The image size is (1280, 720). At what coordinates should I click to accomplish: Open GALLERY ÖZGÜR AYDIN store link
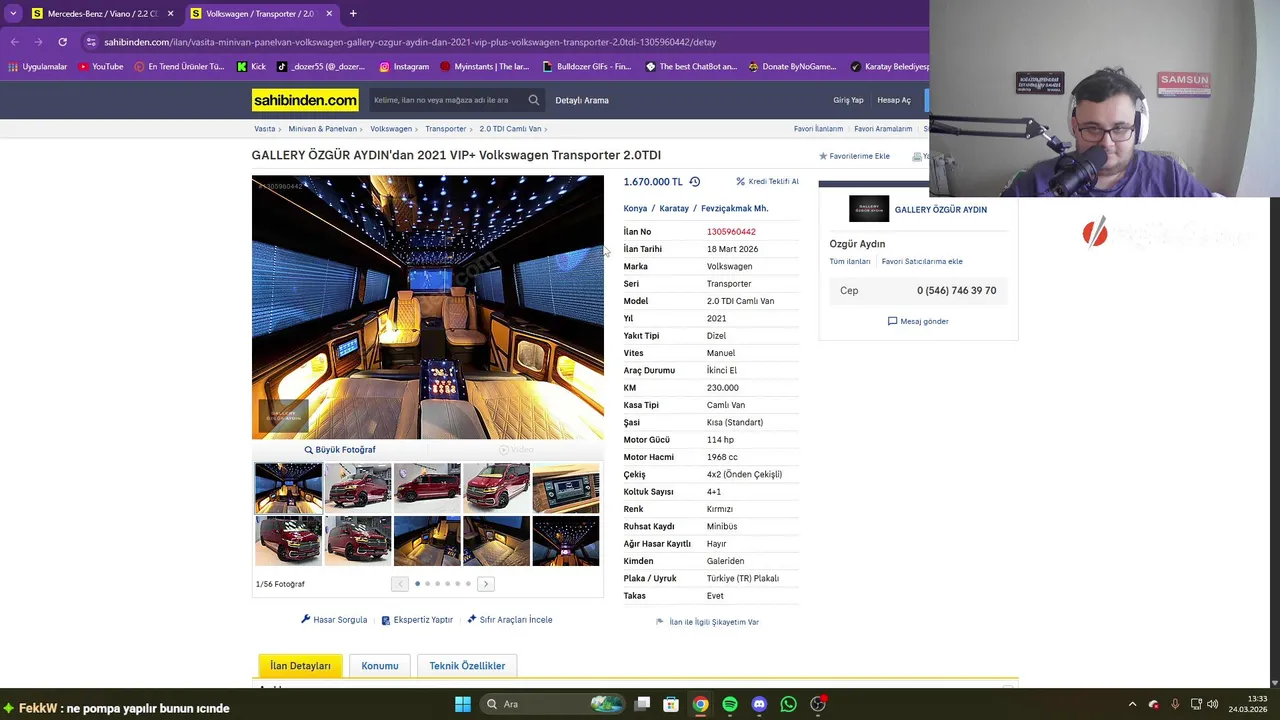940,209
